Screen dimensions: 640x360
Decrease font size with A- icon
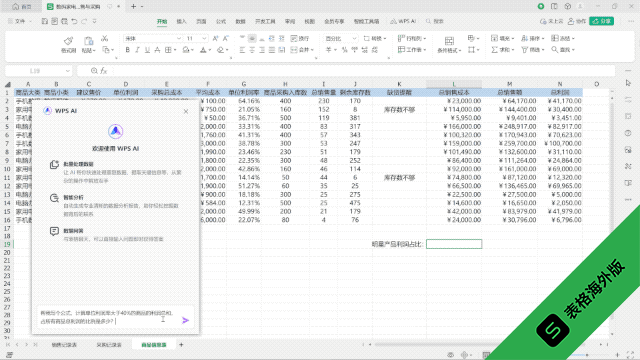(x=226, y=38)
